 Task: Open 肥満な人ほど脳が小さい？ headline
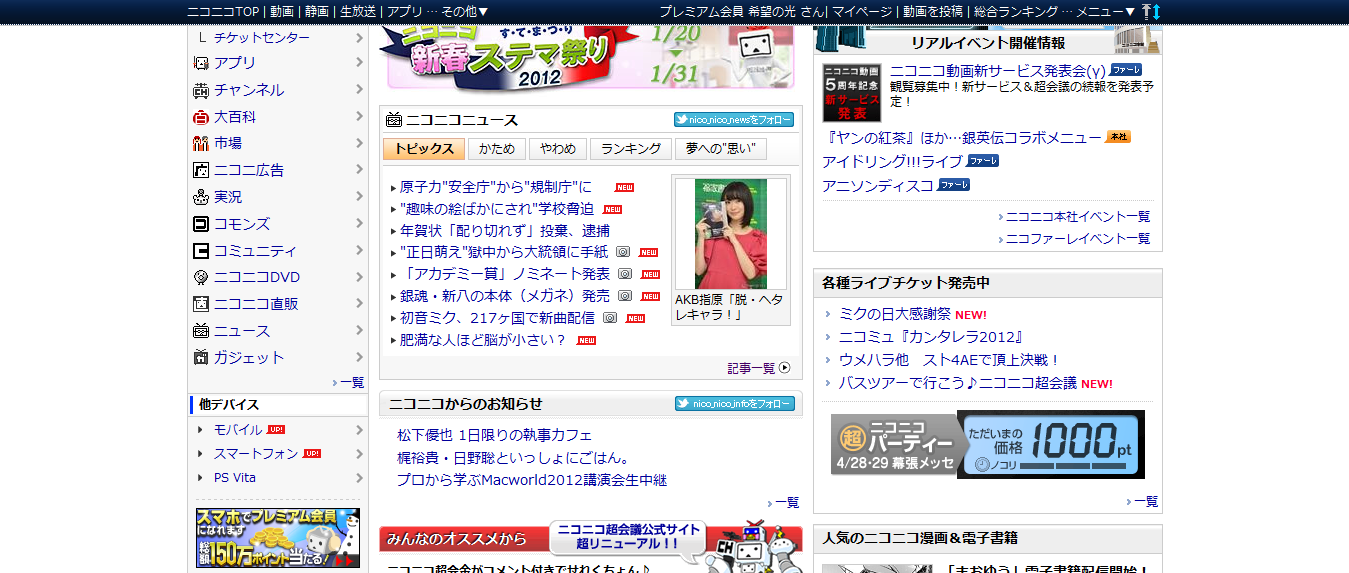coord(483,340)
